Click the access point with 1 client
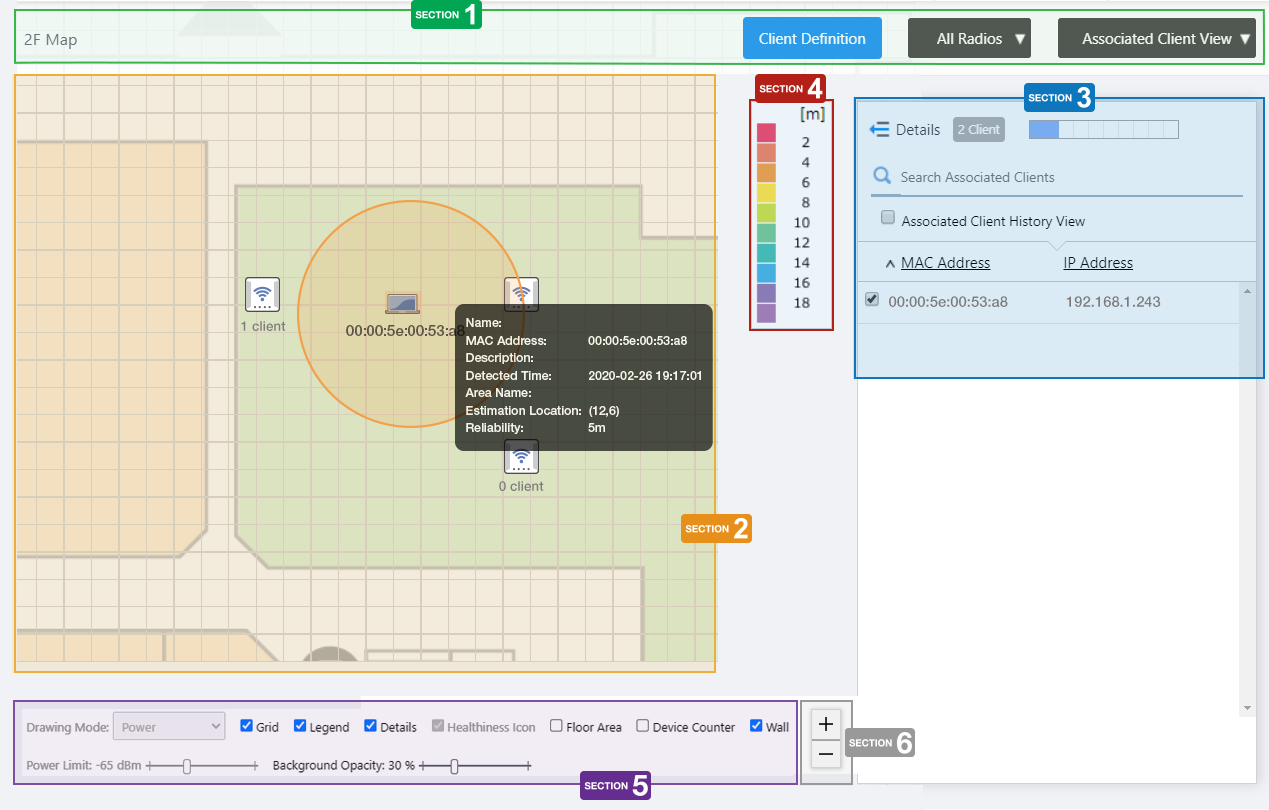This screenshot has width=1269, height=810. pos(262,295)
